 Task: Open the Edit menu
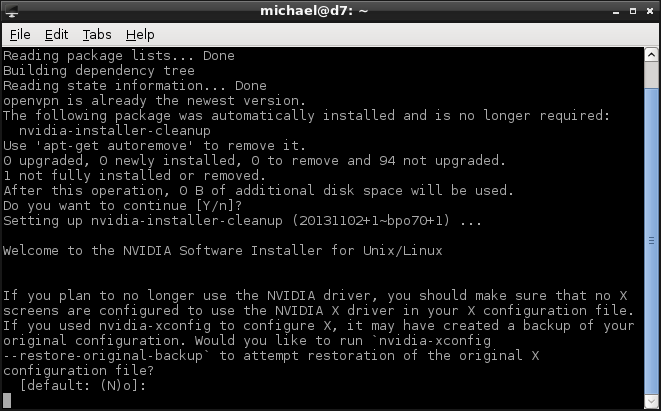[56, 35]
